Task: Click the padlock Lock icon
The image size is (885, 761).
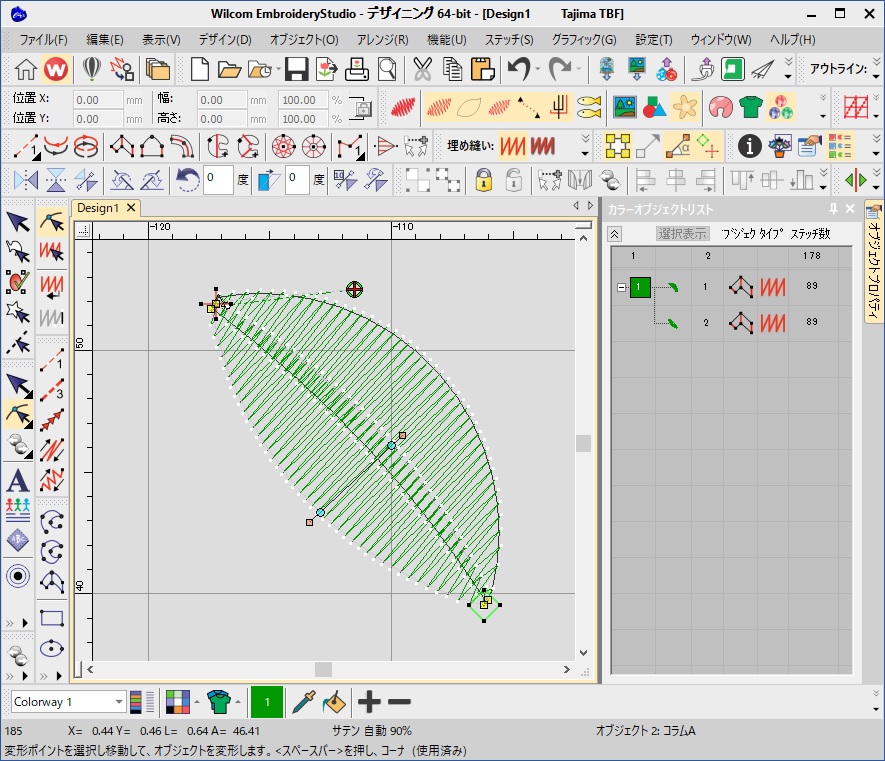Action: coord(484,180)
